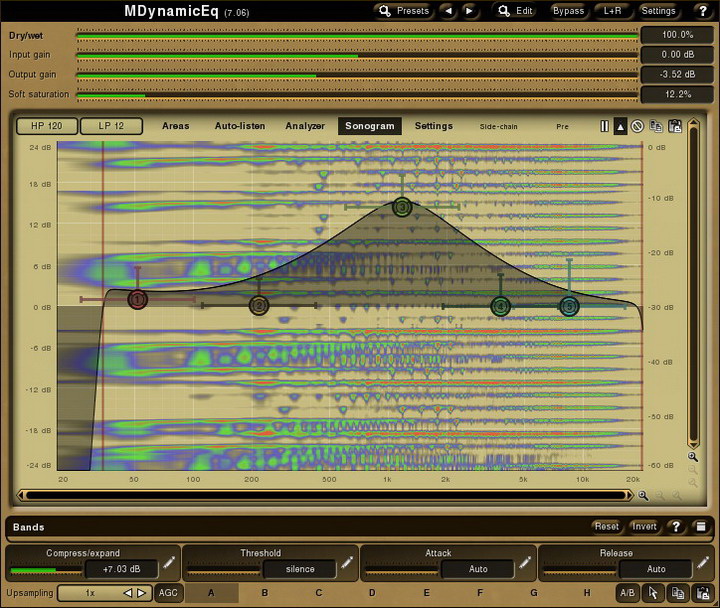Toggle the LP 12 filter button

[111, 126]
